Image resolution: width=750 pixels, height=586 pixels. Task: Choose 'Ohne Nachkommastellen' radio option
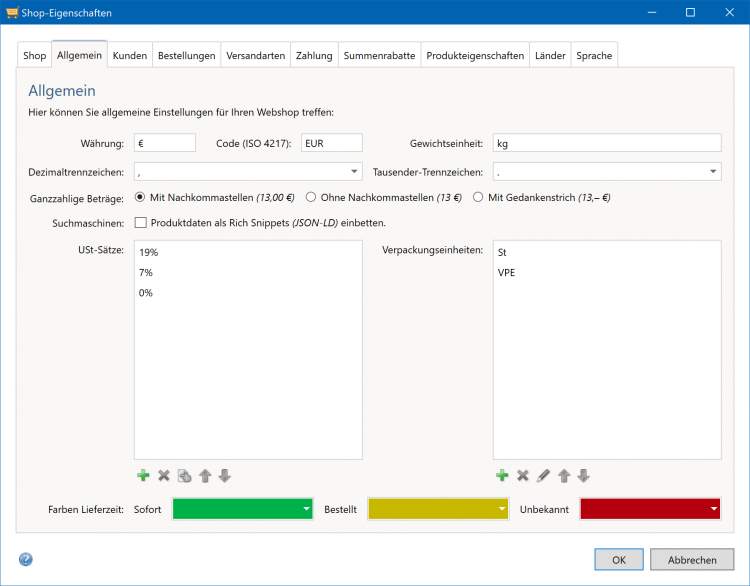[x=311, y=197]
